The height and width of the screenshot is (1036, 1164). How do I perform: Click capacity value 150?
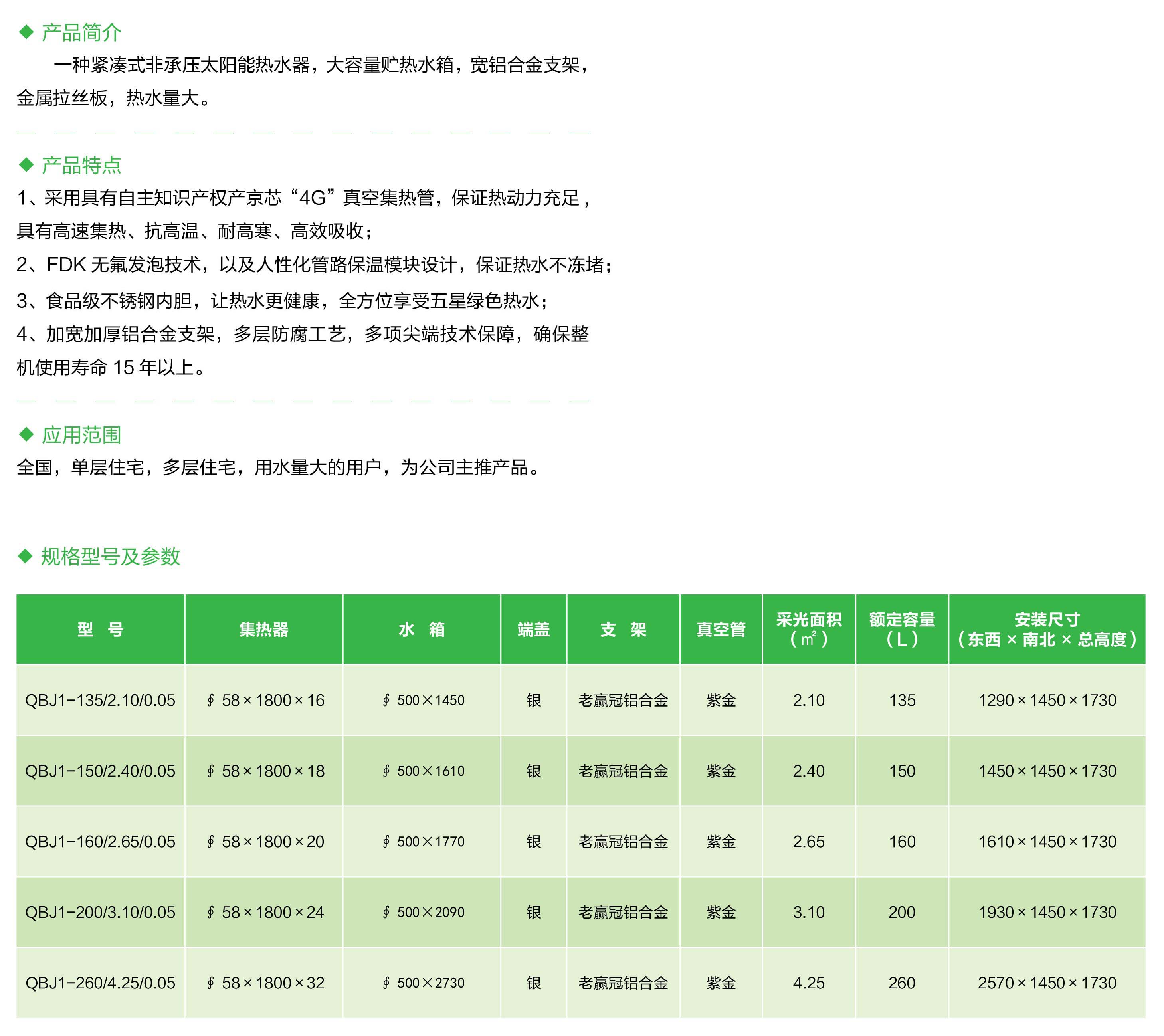point(902,771)
